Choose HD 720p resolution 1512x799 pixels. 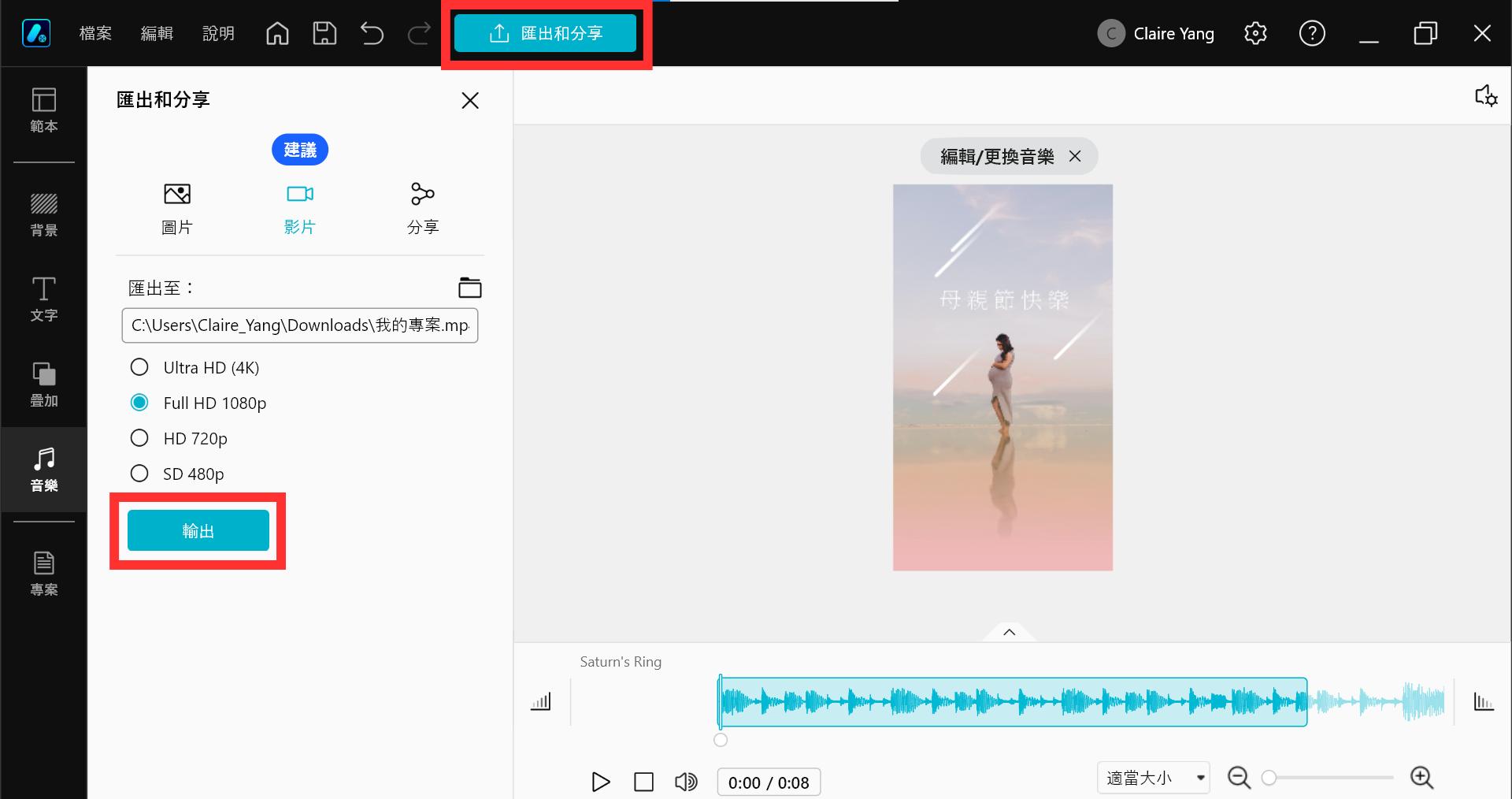pyautogui.click(x=139, y=438)
